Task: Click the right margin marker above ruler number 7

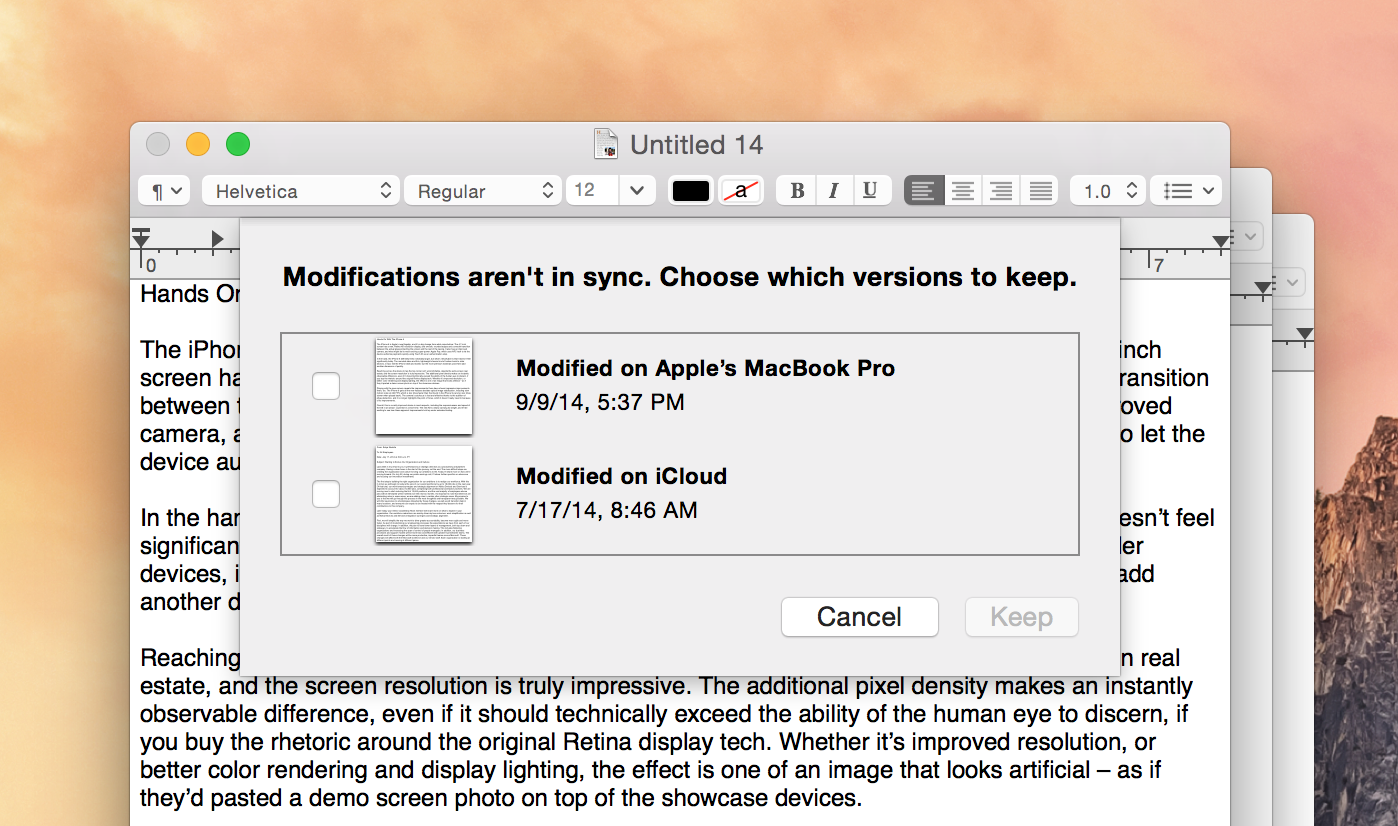Action: tap(1220, 241)
